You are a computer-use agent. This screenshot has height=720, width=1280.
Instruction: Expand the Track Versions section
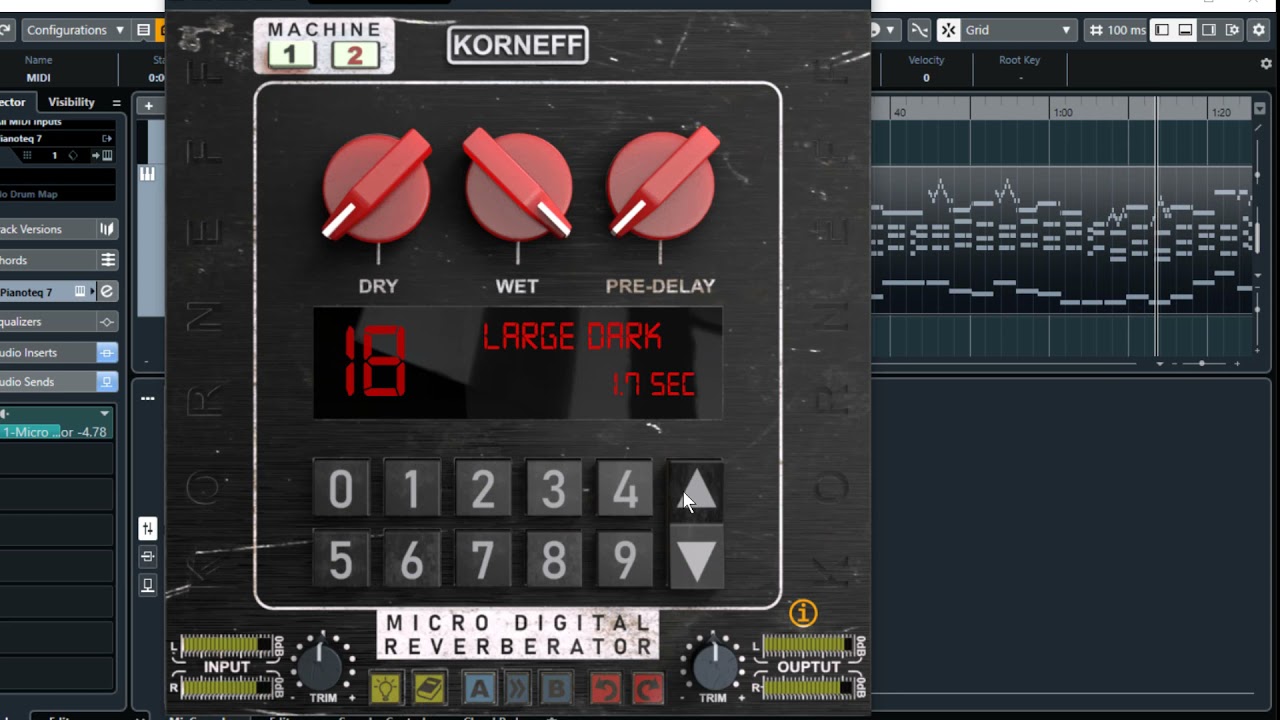click(59, 229)
